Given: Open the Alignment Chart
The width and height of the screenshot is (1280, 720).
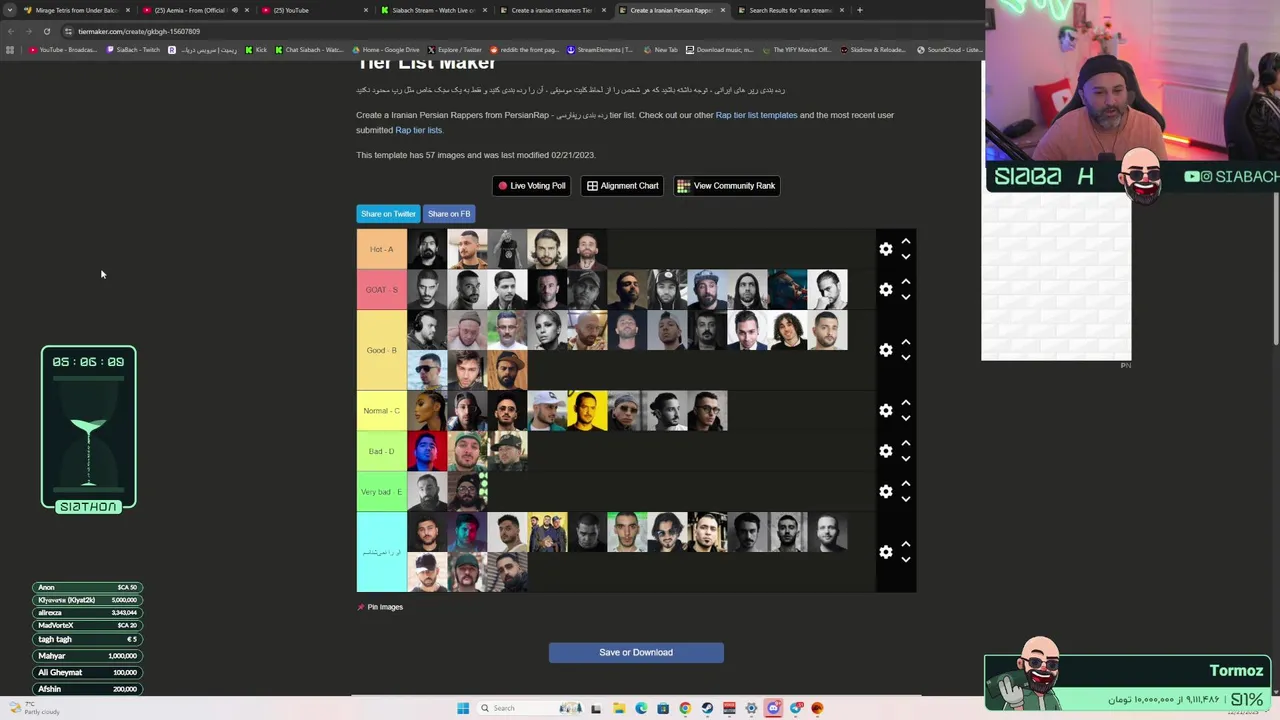Looking at the screenshot, I should (x=622, y=186).
